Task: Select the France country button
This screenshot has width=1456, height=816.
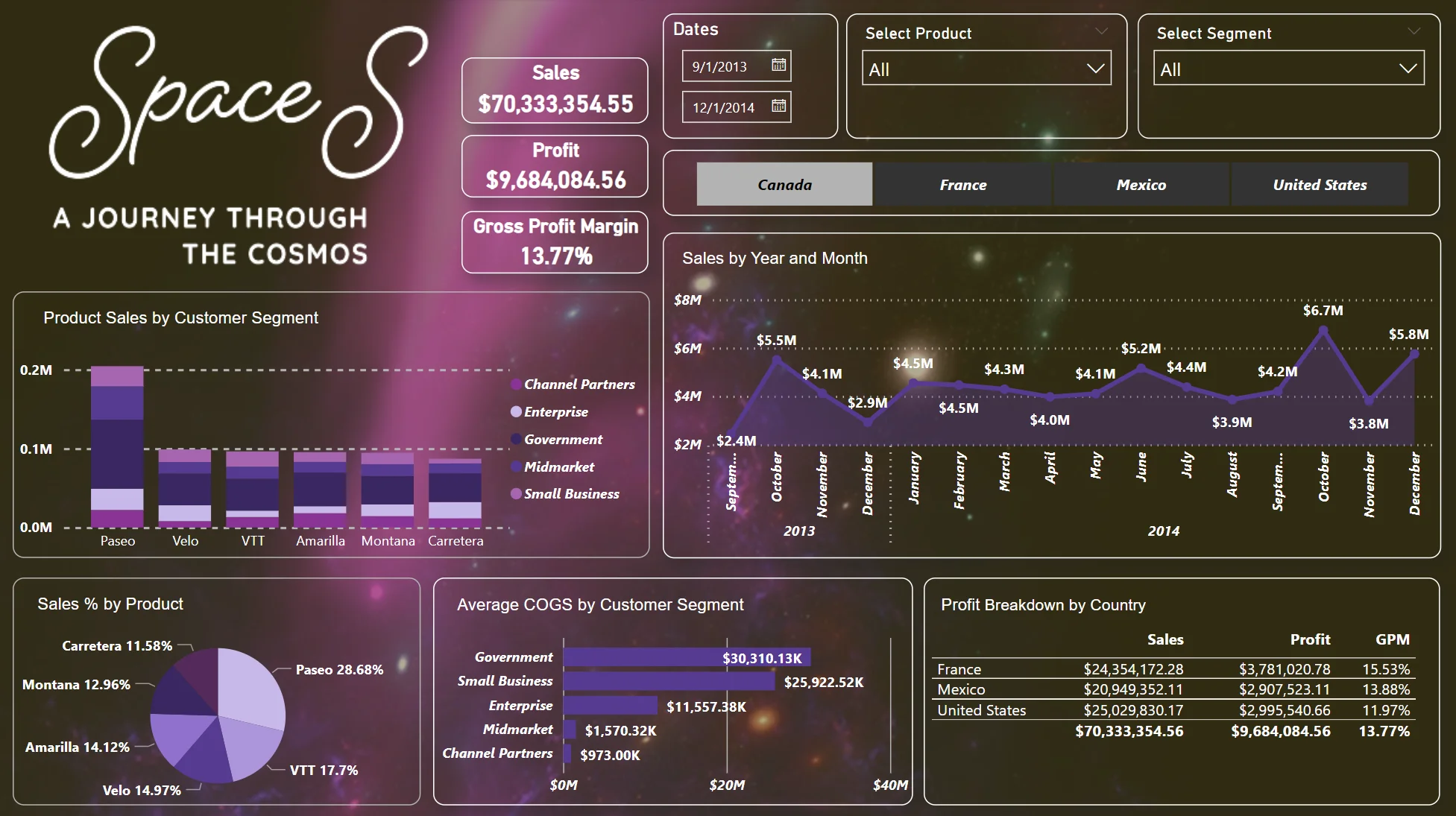Action: tap(962, 185)
